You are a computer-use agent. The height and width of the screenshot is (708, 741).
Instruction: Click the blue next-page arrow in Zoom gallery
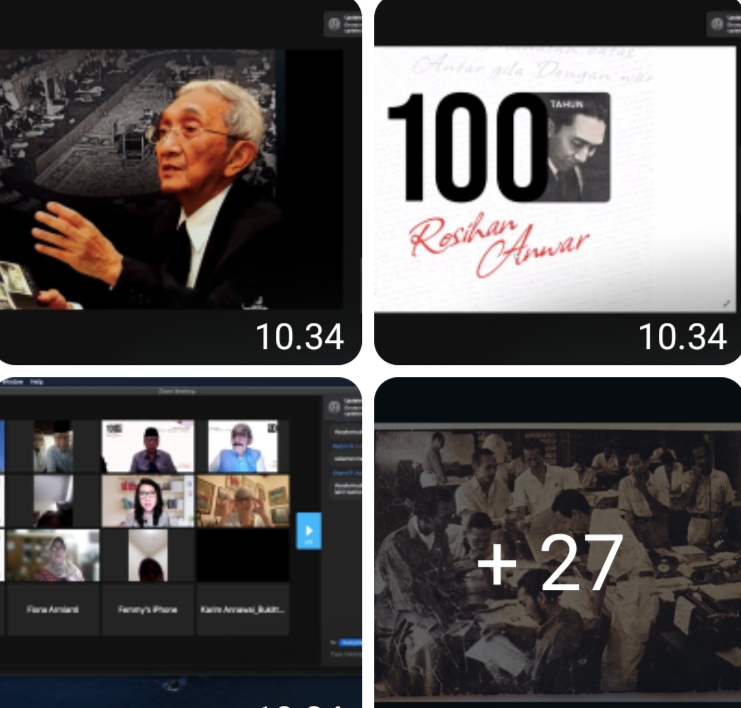pyautogui.click(x=308, y=530)
